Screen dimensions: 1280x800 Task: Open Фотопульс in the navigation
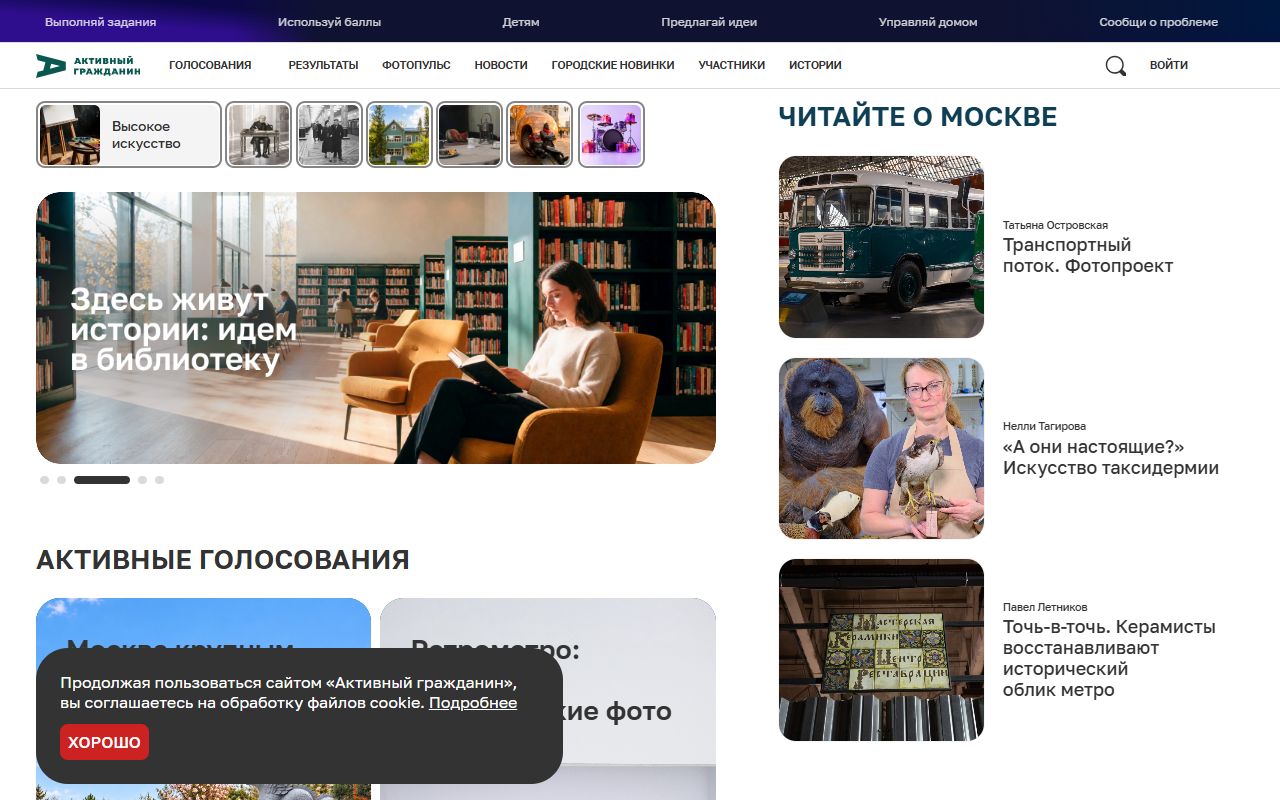click(x=416, y=65)
